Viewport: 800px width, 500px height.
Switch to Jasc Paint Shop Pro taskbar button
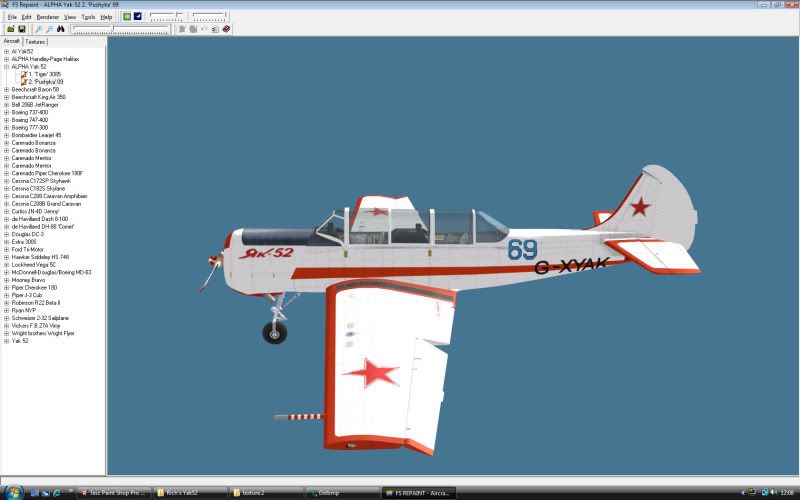click(114, 493)
